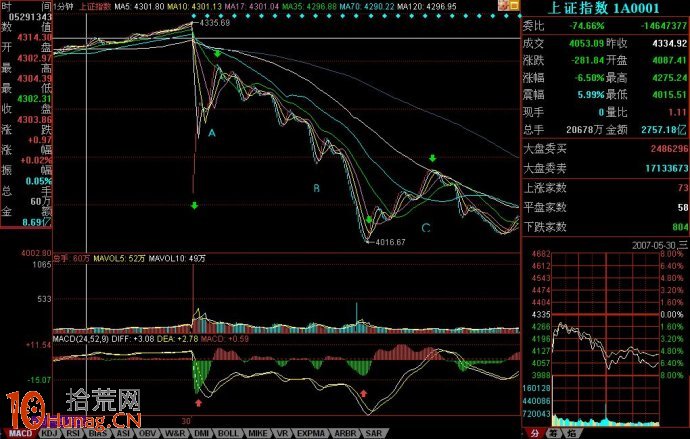This screenshot has width=690, height=439.
Task: Click the MAVOL5: 52万 volume legend
Action: [119, 259]
